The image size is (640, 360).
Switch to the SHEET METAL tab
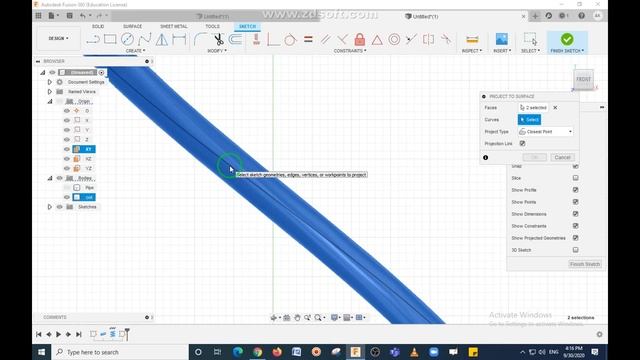point(173,26)
